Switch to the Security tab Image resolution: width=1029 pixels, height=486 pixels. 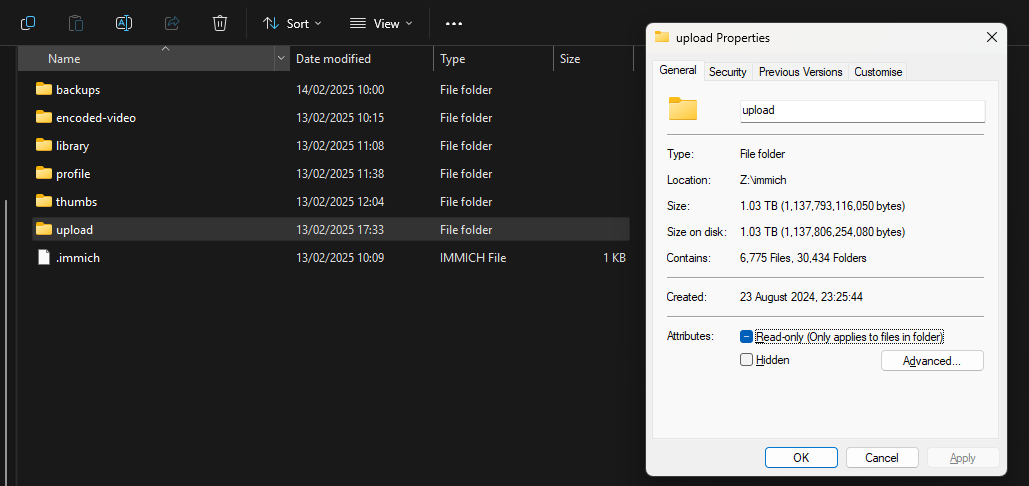(x=727, y=71)
